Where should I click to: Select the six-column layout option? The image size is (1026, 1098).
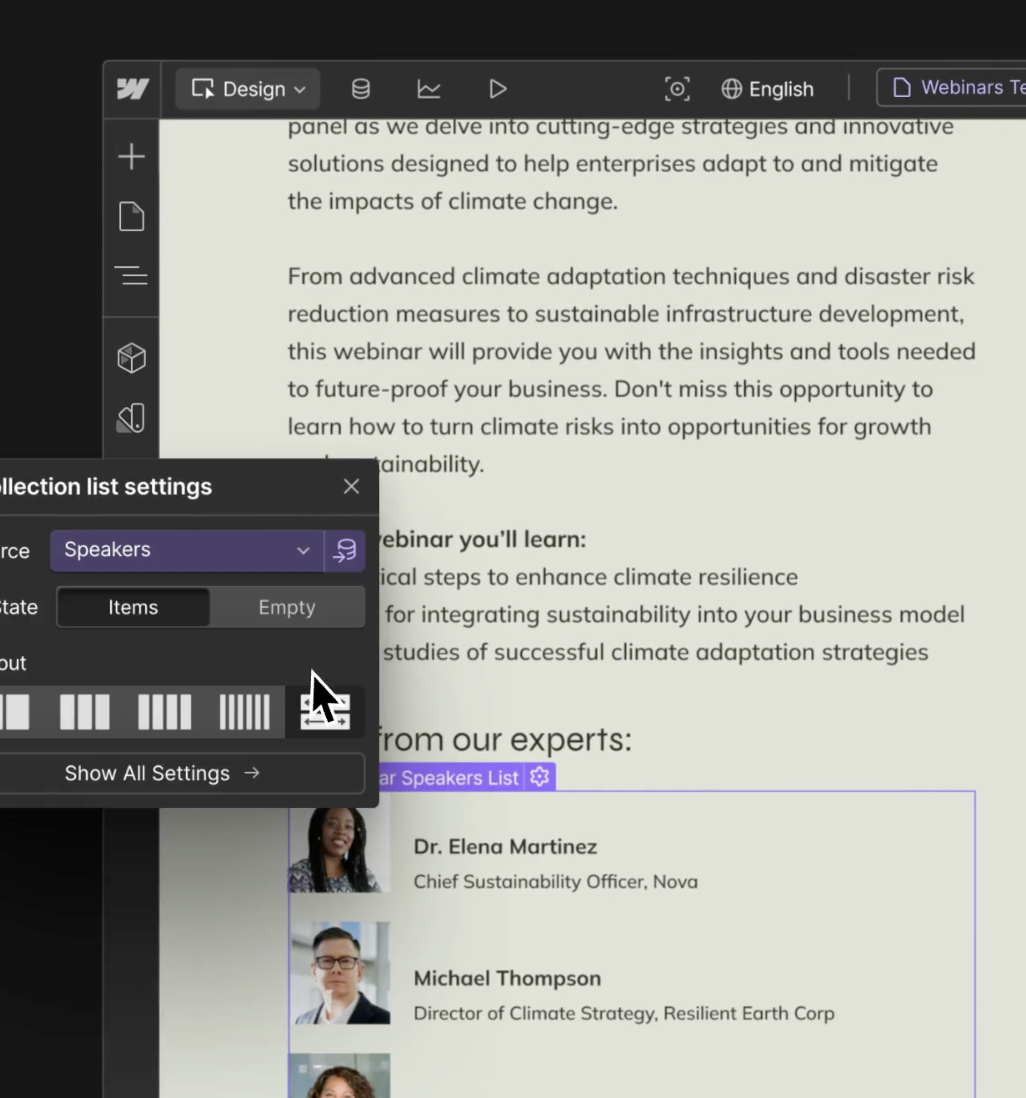pyautogui.click(x=244, y=712)
